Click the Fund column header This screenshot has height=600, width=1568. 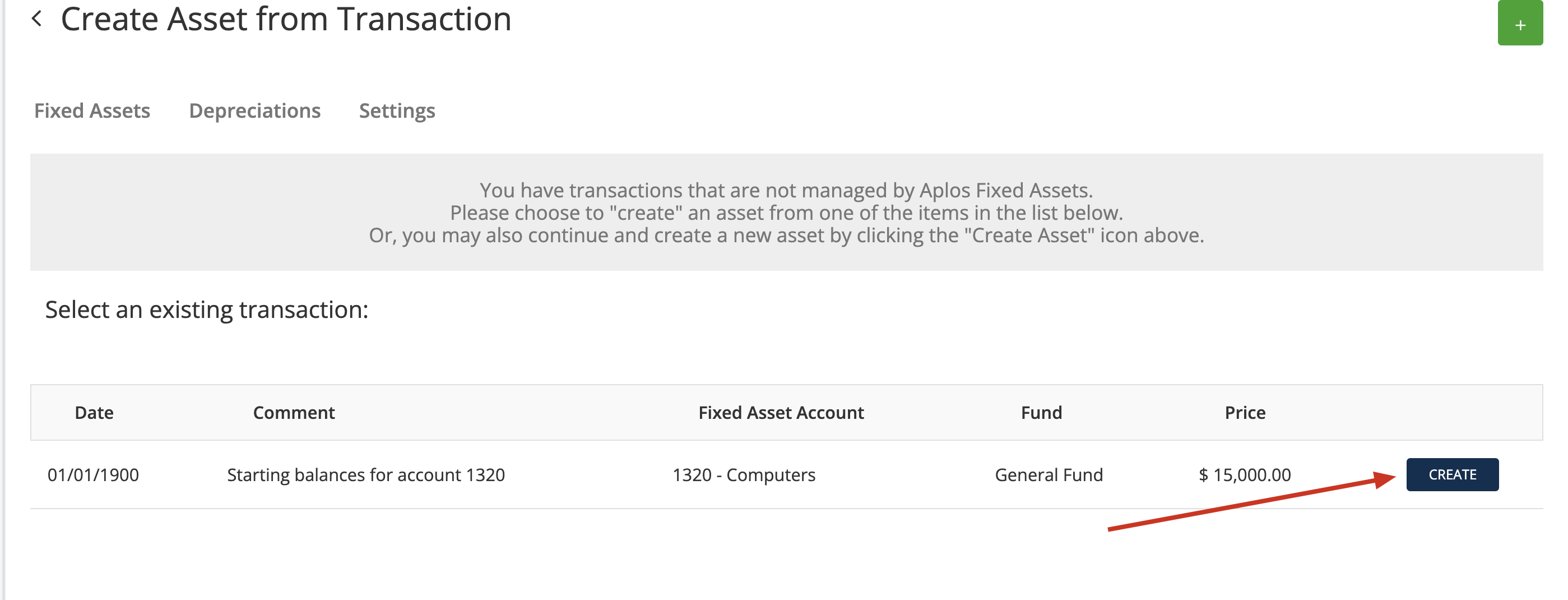1041,413
